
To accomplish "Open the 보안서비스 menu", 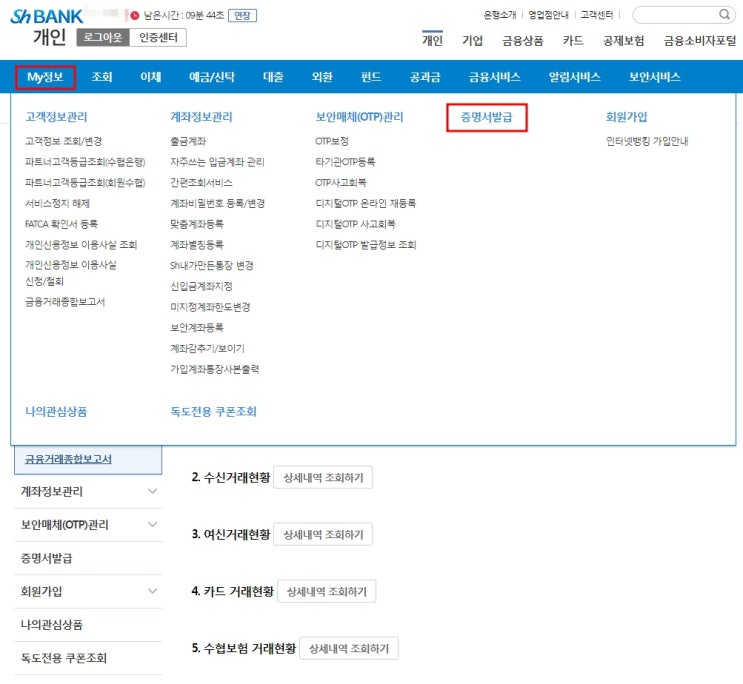I will [x=654, y=77].
